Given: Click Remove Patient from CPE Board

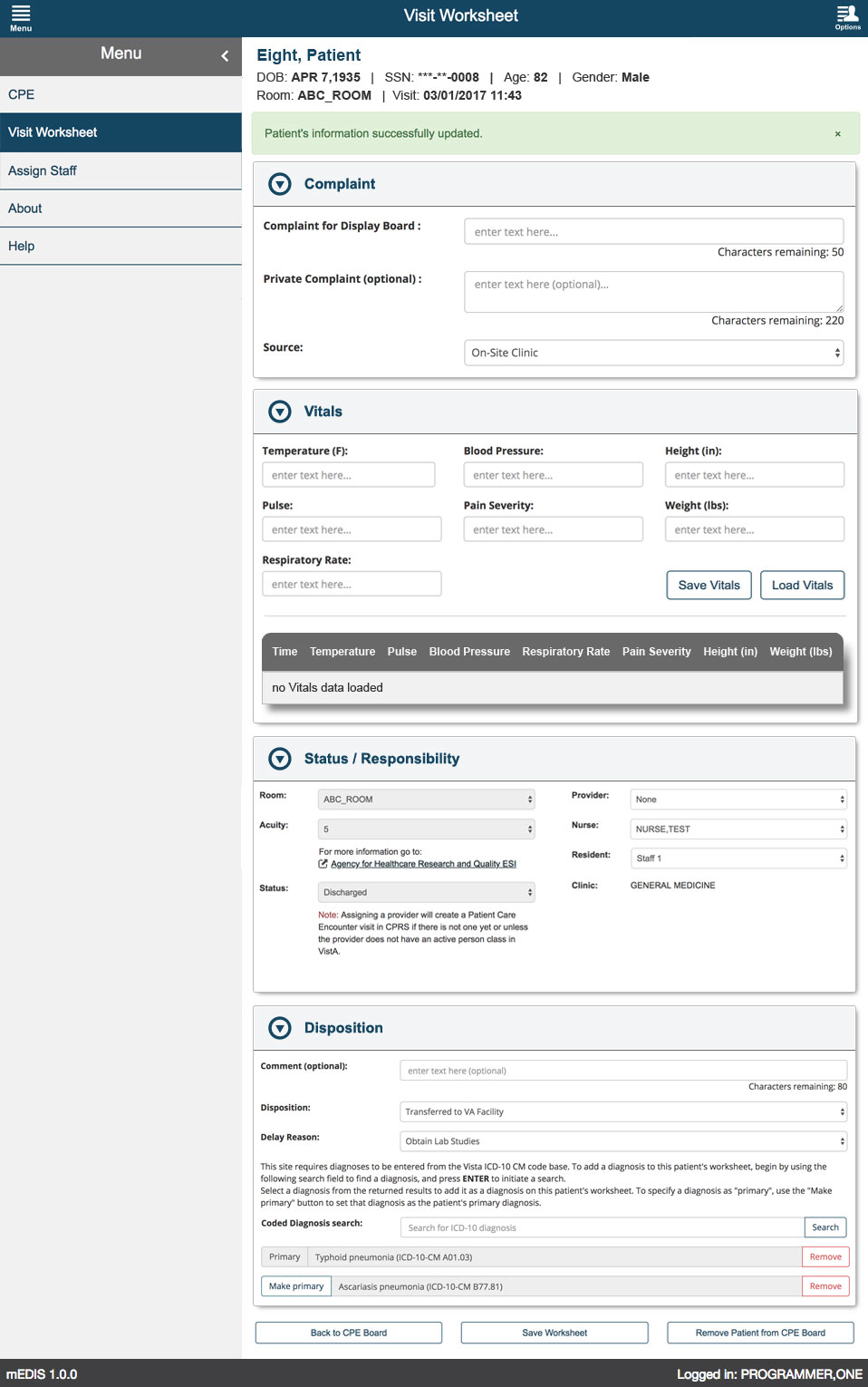Looking at the screenshot, I should pos(760,1333).
